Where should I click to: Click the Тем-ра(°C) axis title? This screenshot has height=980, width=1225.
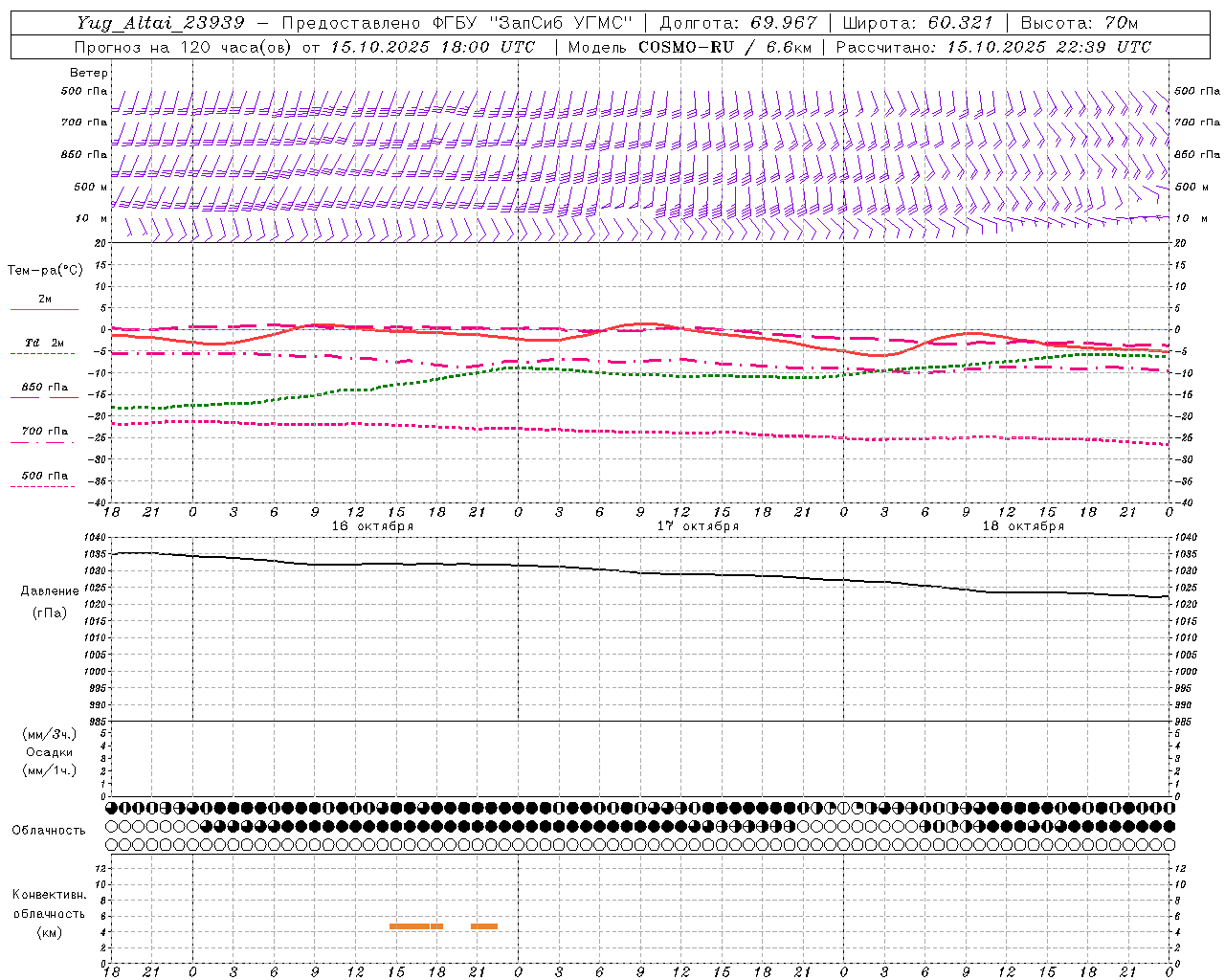(x=45, y=271)
